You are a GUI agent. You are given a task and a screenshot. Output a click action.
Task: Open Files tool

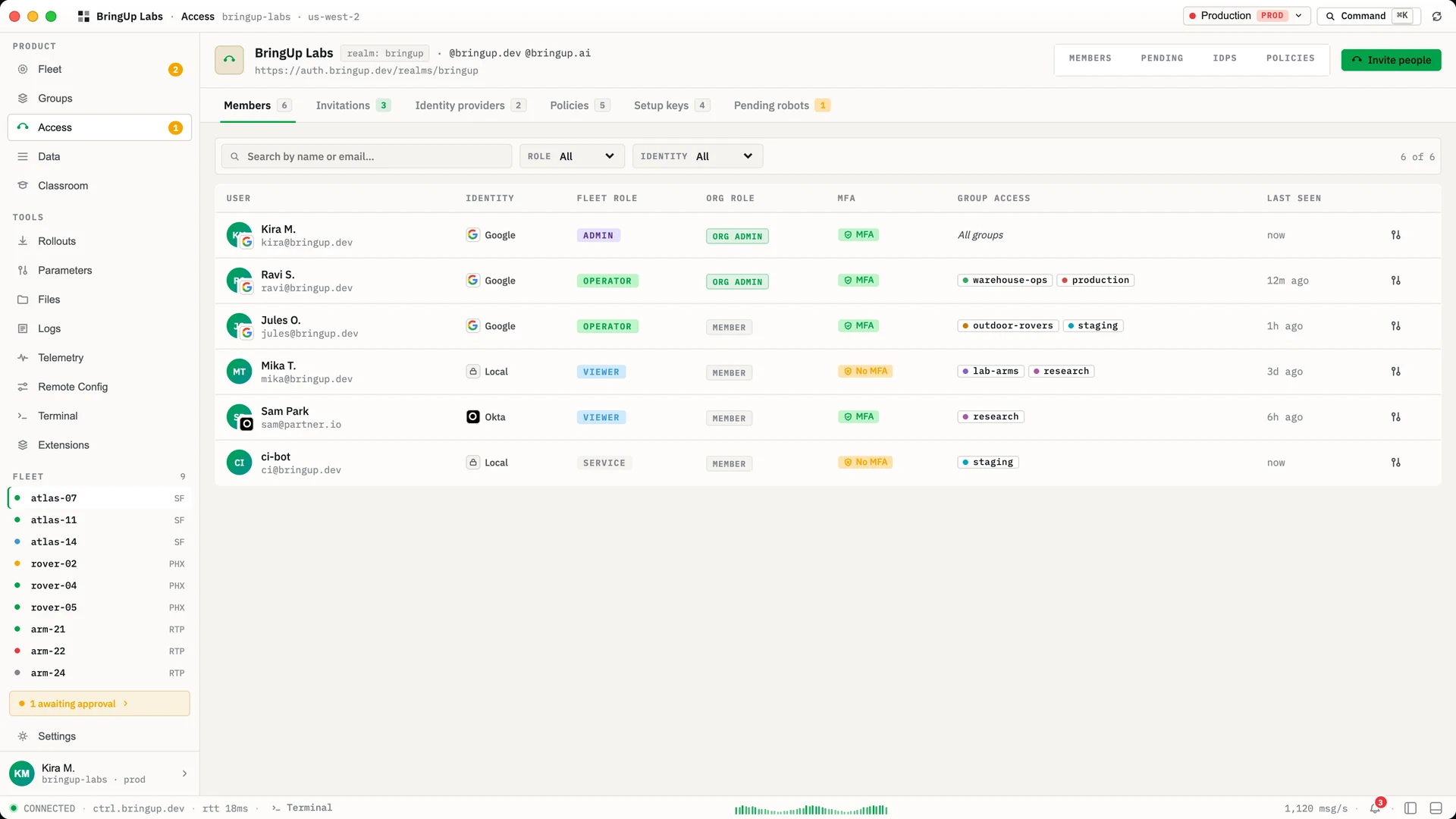pyautogui.click(x=99, y=300)
